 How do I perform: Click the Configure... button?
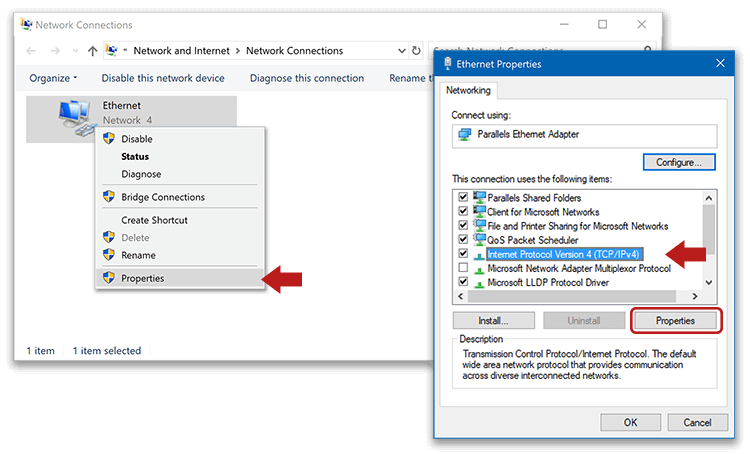(679, 162)
